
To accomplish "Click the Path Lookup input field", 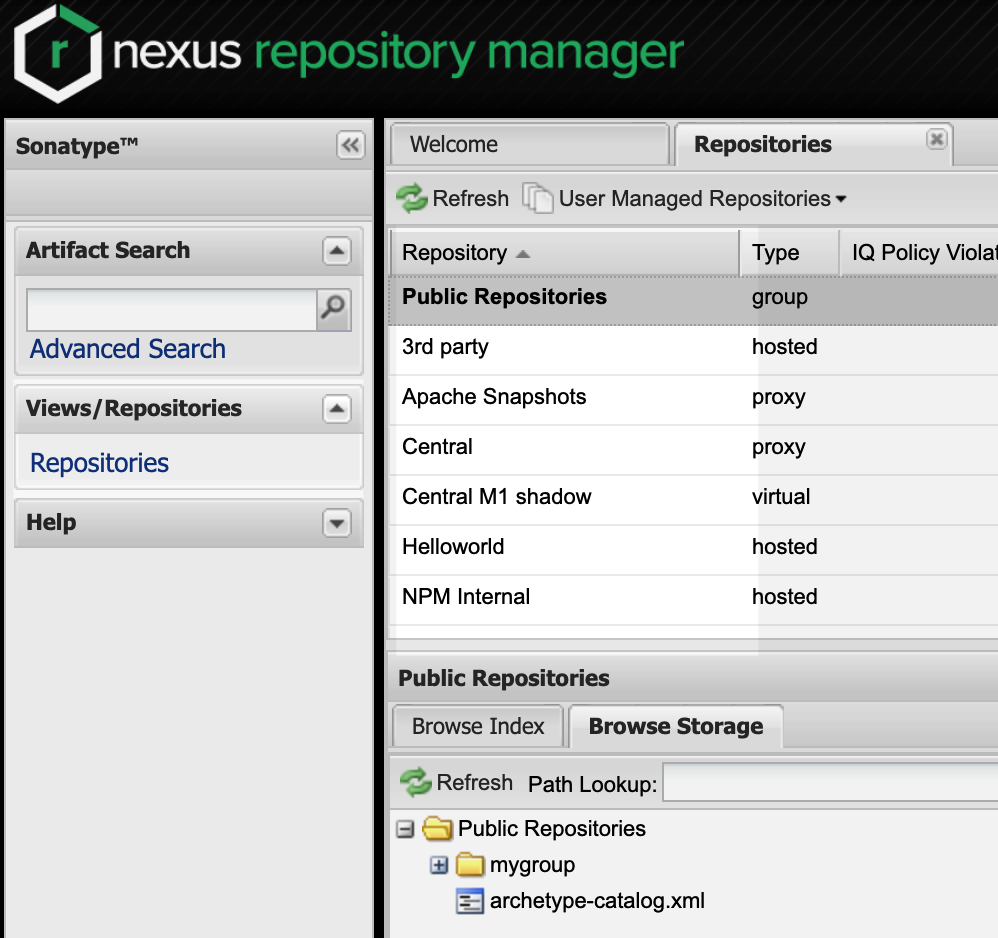I will tap(830, 783).
